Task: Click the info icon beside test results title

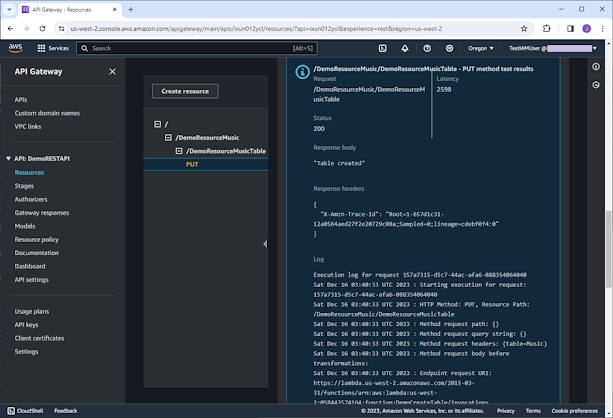Action: pos(302,72)
